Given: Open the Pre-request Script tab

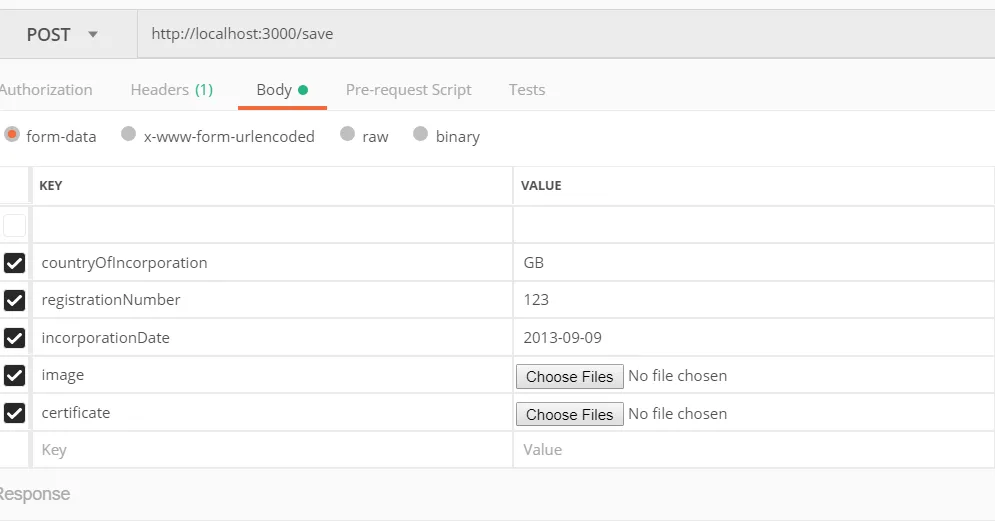Looking at the screenshot, I should pyautogui.click(x=408, y=90).
